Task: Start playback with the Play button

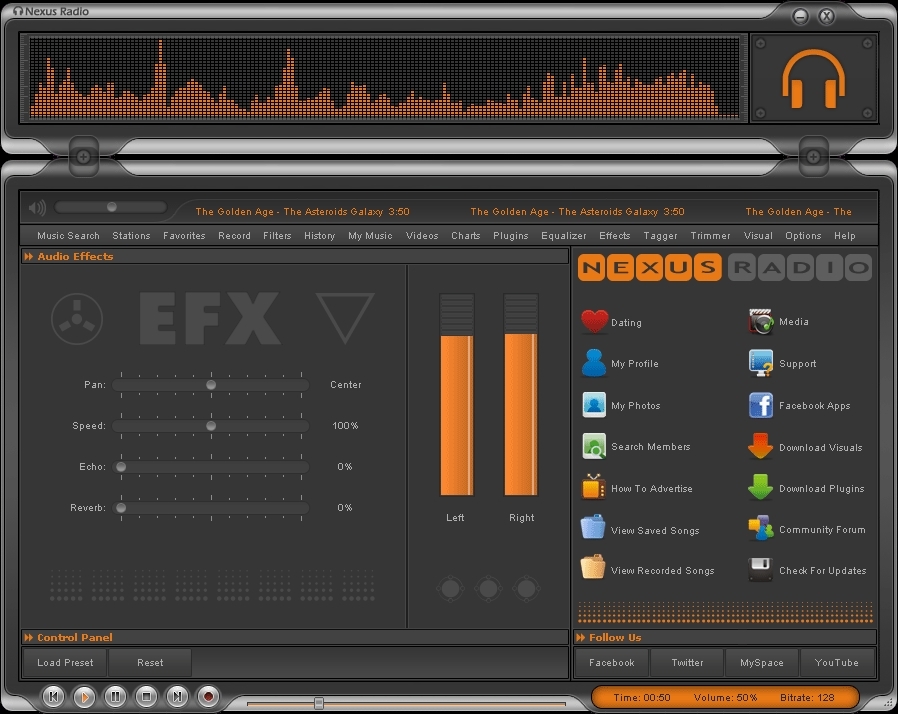Action: pos(85,696)
